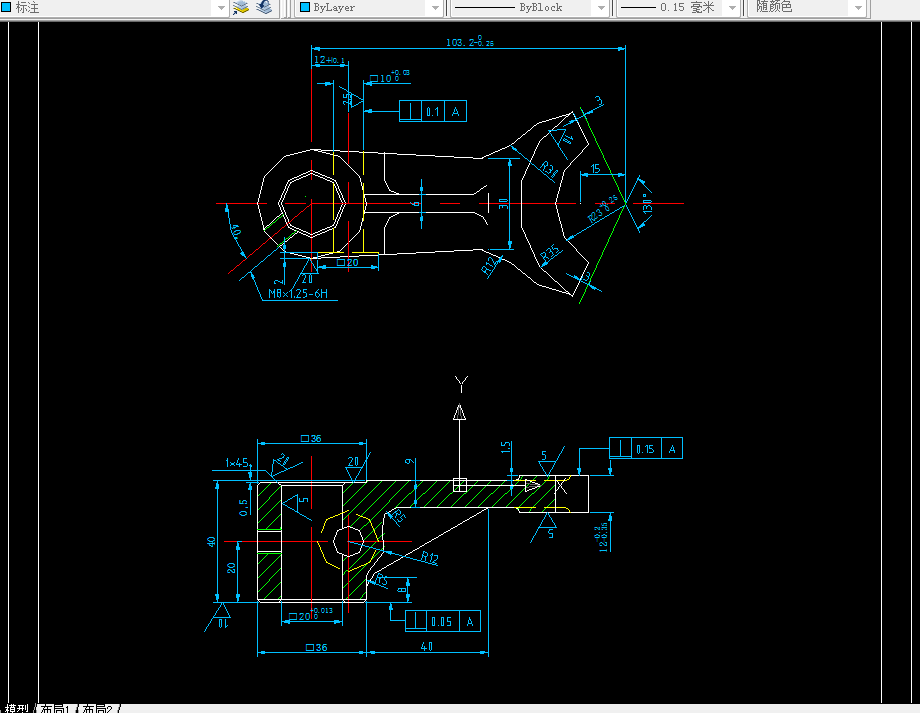Select the R12 radius dimension
The width and height of the screenshot is (920, 713).
(429, 559)
